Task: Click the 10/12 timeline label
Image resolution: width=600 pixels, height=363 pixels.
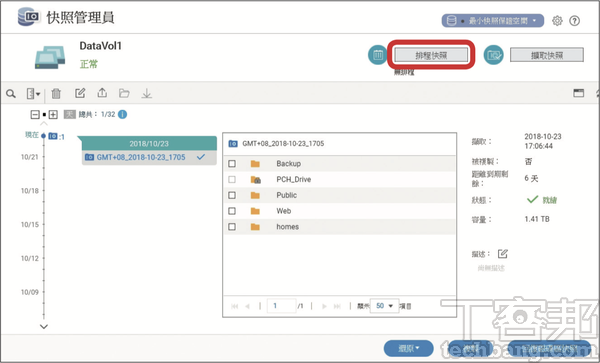Action: click(x=30, y=259)
